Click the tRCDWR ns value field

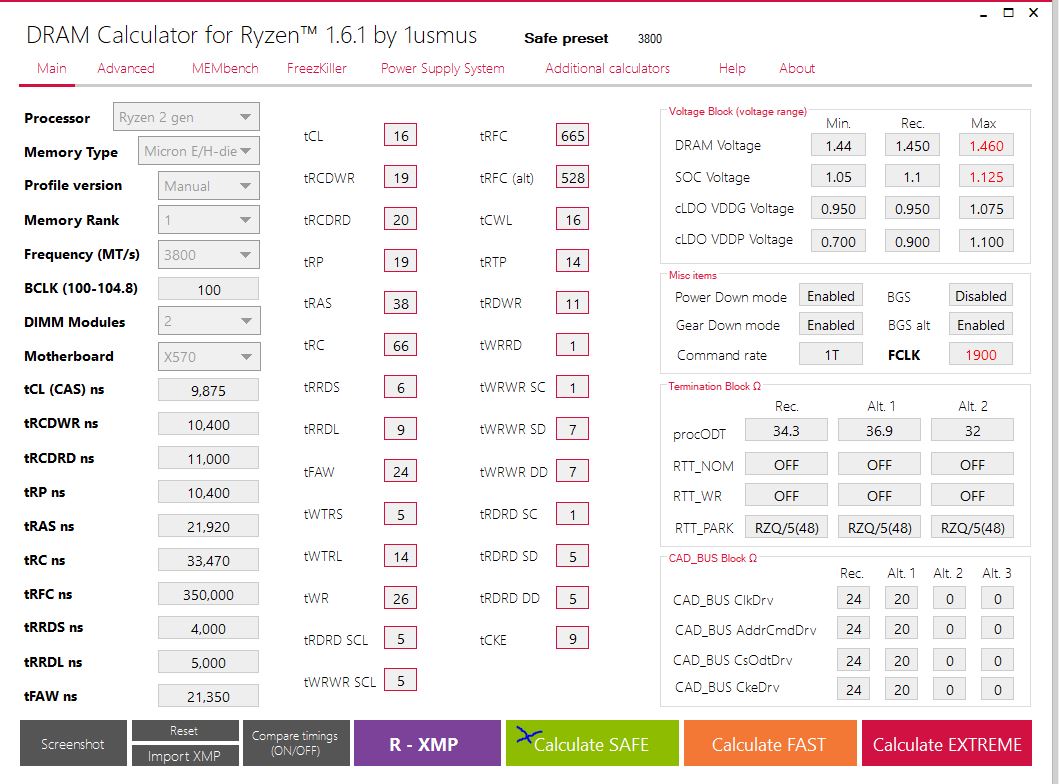[208, 424]
